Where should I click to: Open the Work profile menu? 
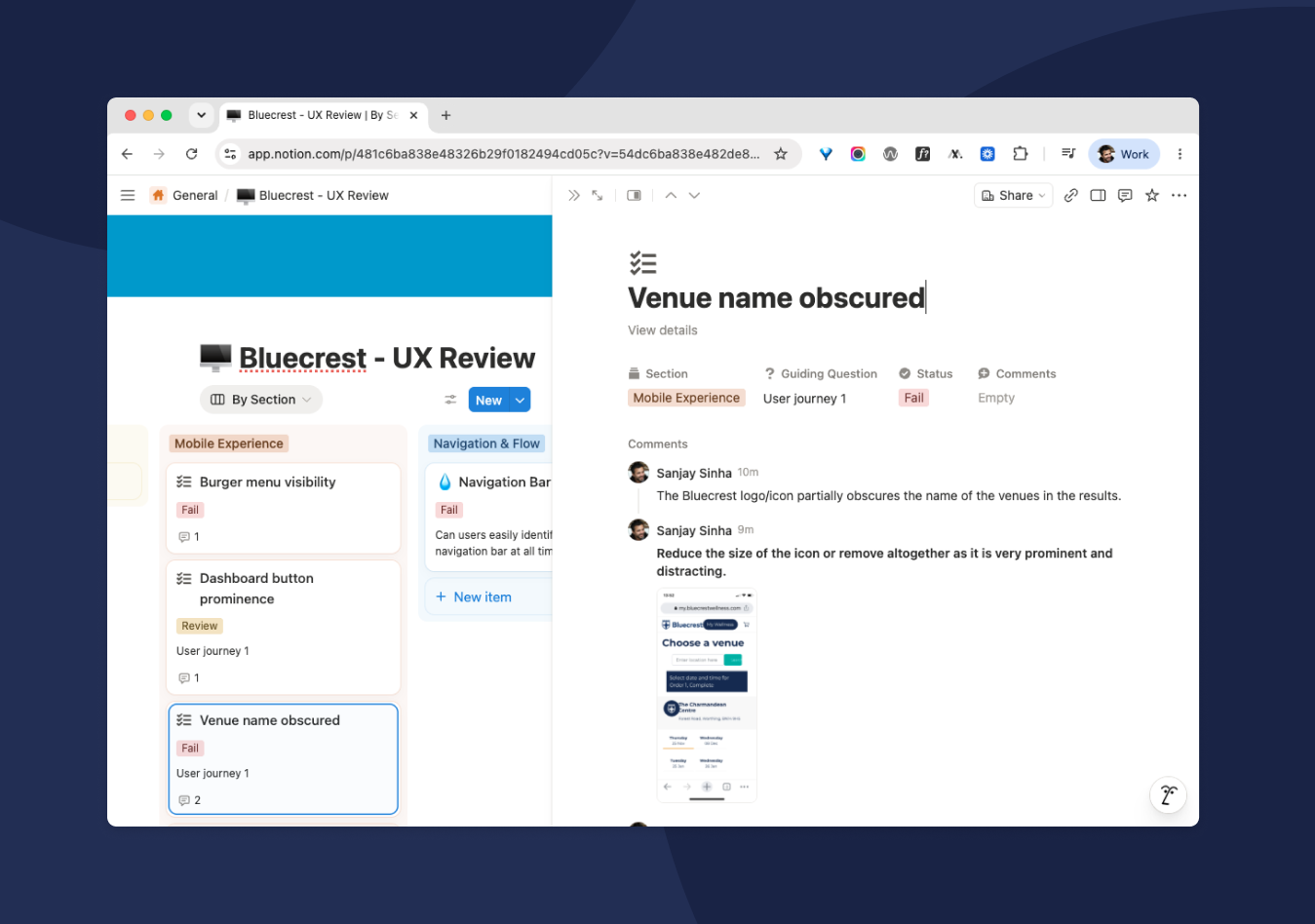[x=1124, y=154]
